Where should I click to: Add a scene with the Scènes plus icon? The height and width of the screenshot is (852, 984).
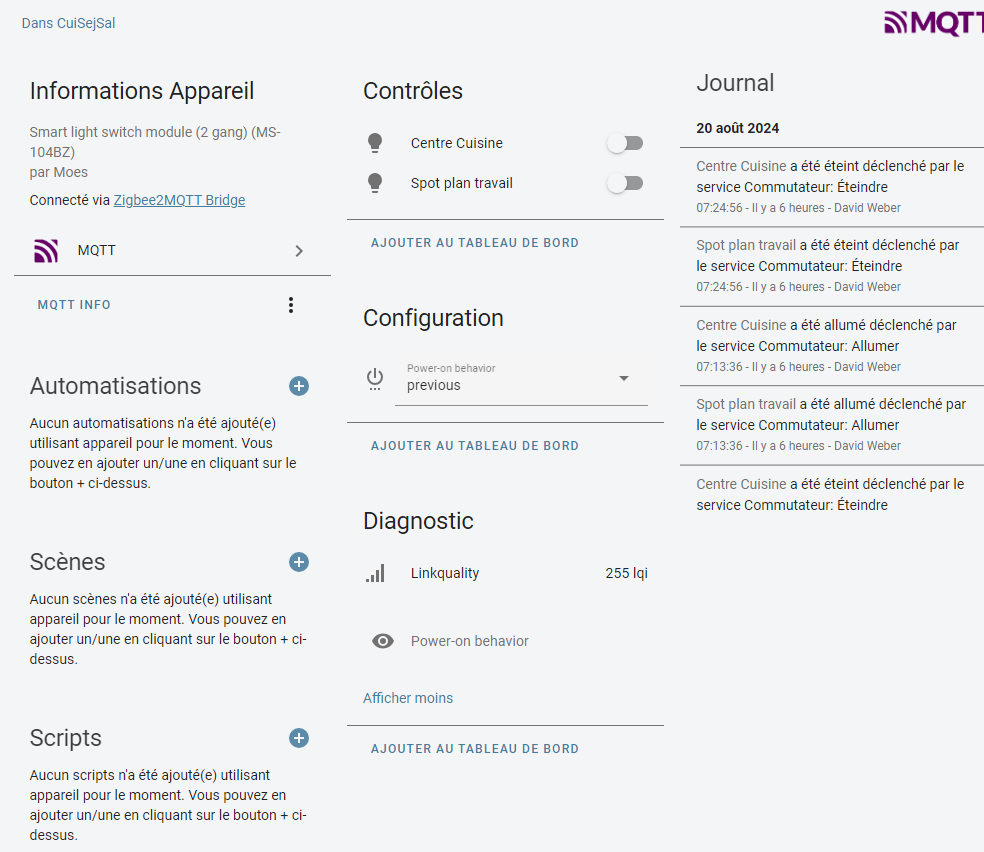[299, 562]
